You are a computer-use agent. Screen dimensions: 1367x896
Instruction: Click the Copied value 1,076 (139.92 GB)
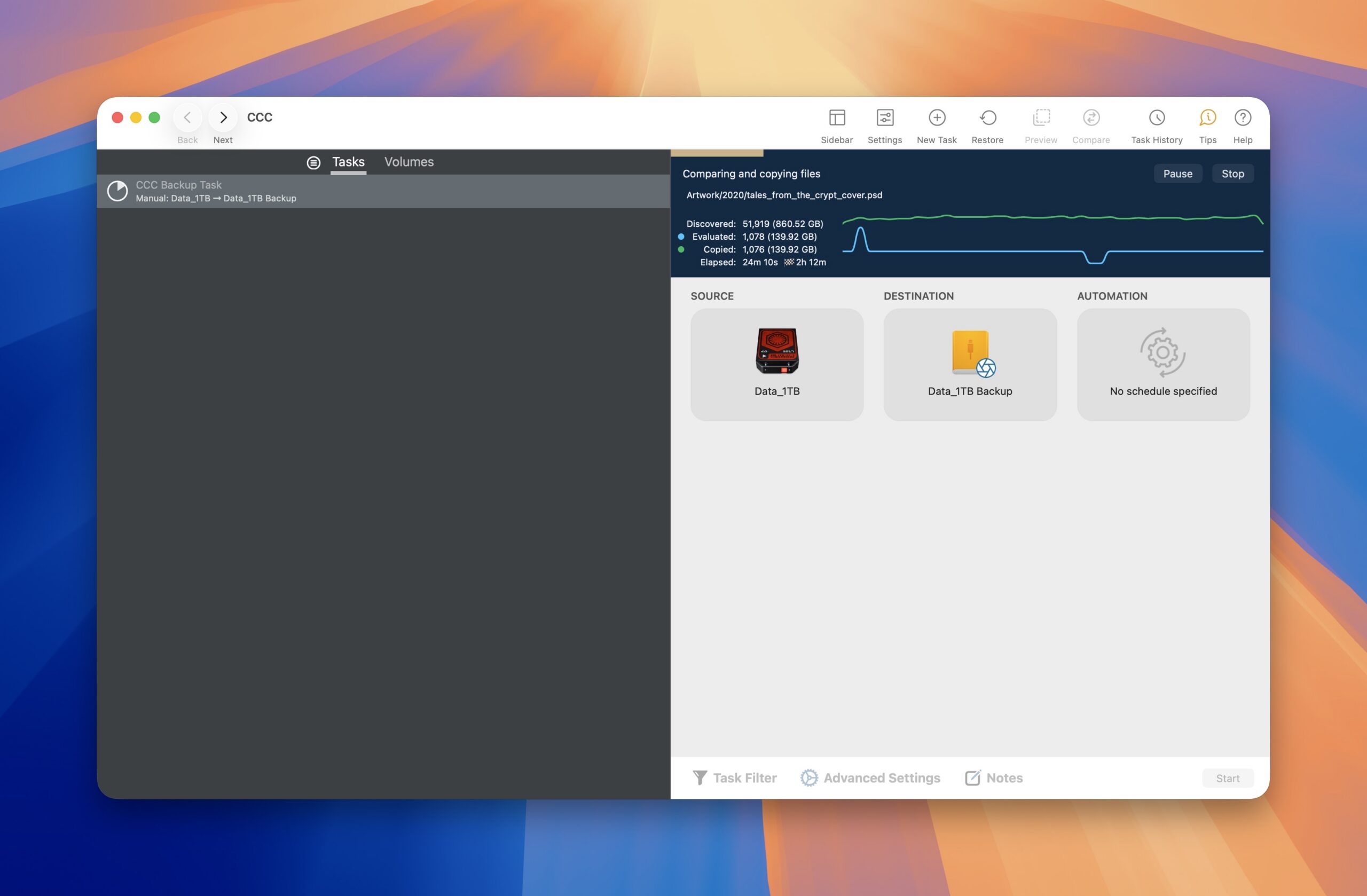(x=780, y=249)
